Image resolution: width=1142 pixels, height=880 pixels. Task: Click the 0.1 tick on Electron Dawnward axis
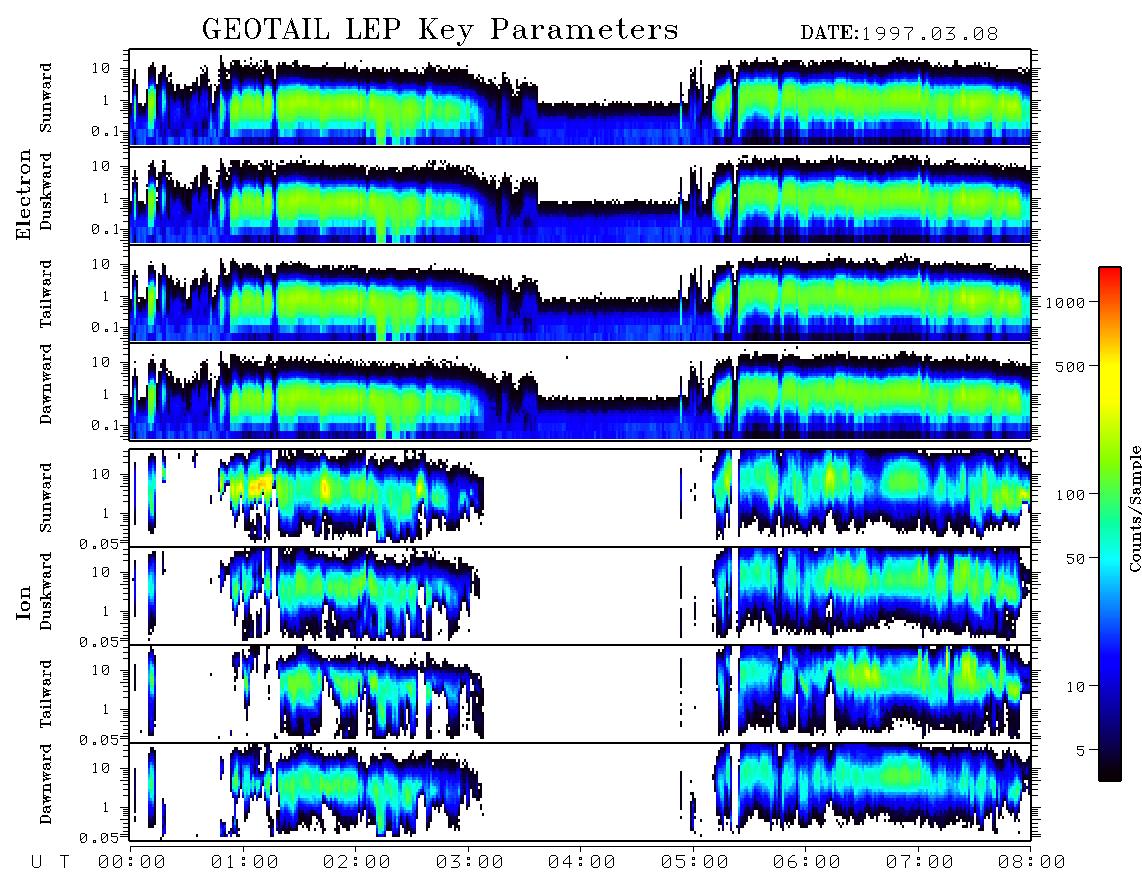105,425
